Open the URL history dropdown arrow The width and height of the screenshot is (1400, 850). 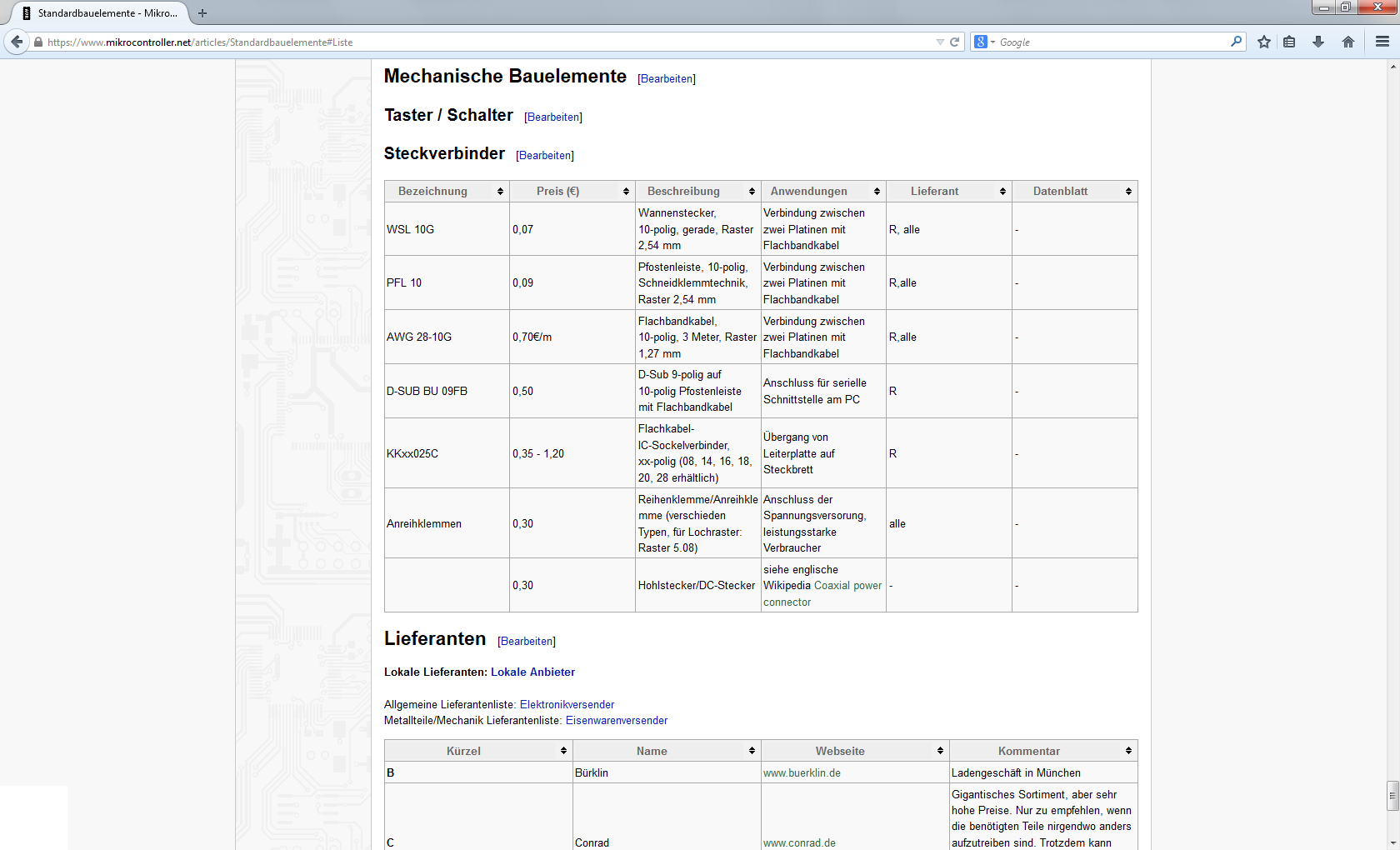pos(940,42)
